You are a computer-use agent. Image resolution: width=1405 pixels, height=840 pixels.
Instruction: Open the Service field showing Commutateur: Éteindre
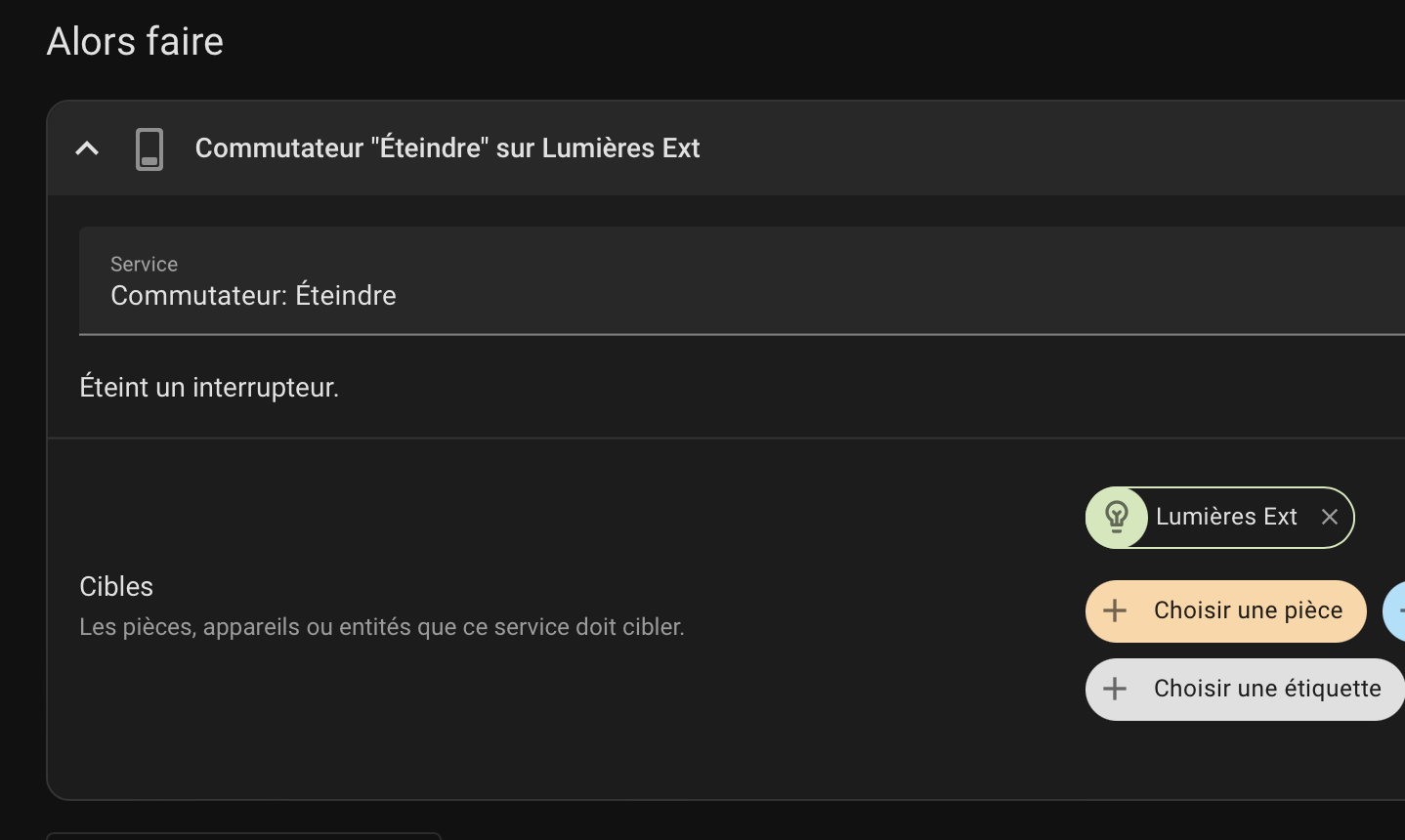pos(742,281)
